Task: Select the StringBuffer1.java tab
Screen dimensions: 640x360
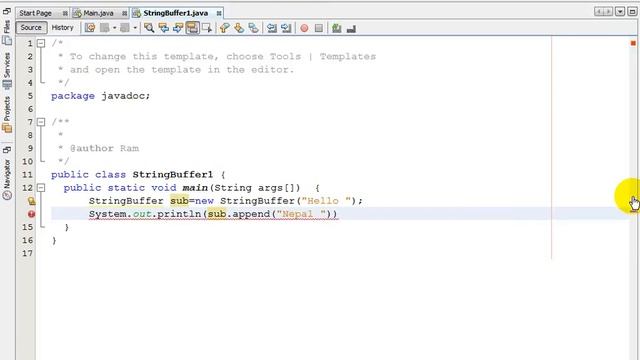Action: (x=176, y=13)
